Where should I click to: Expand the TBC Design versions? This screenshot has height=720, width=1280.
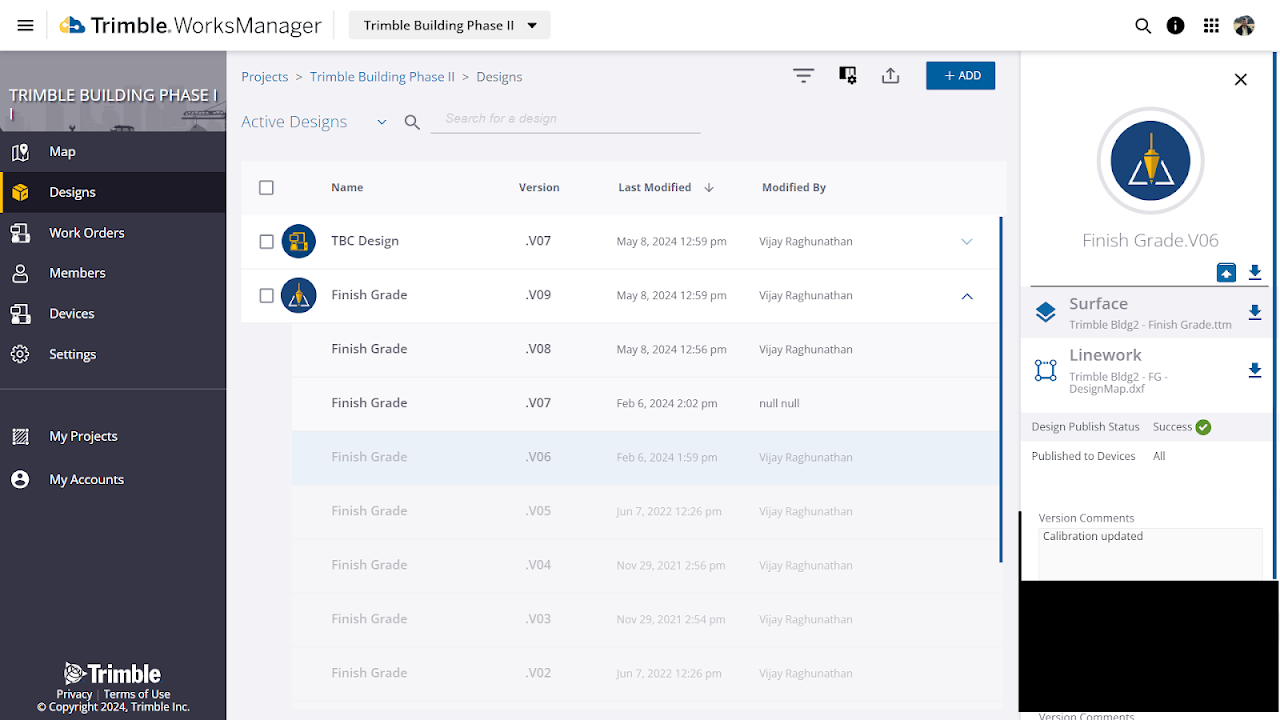coord(967,241)
